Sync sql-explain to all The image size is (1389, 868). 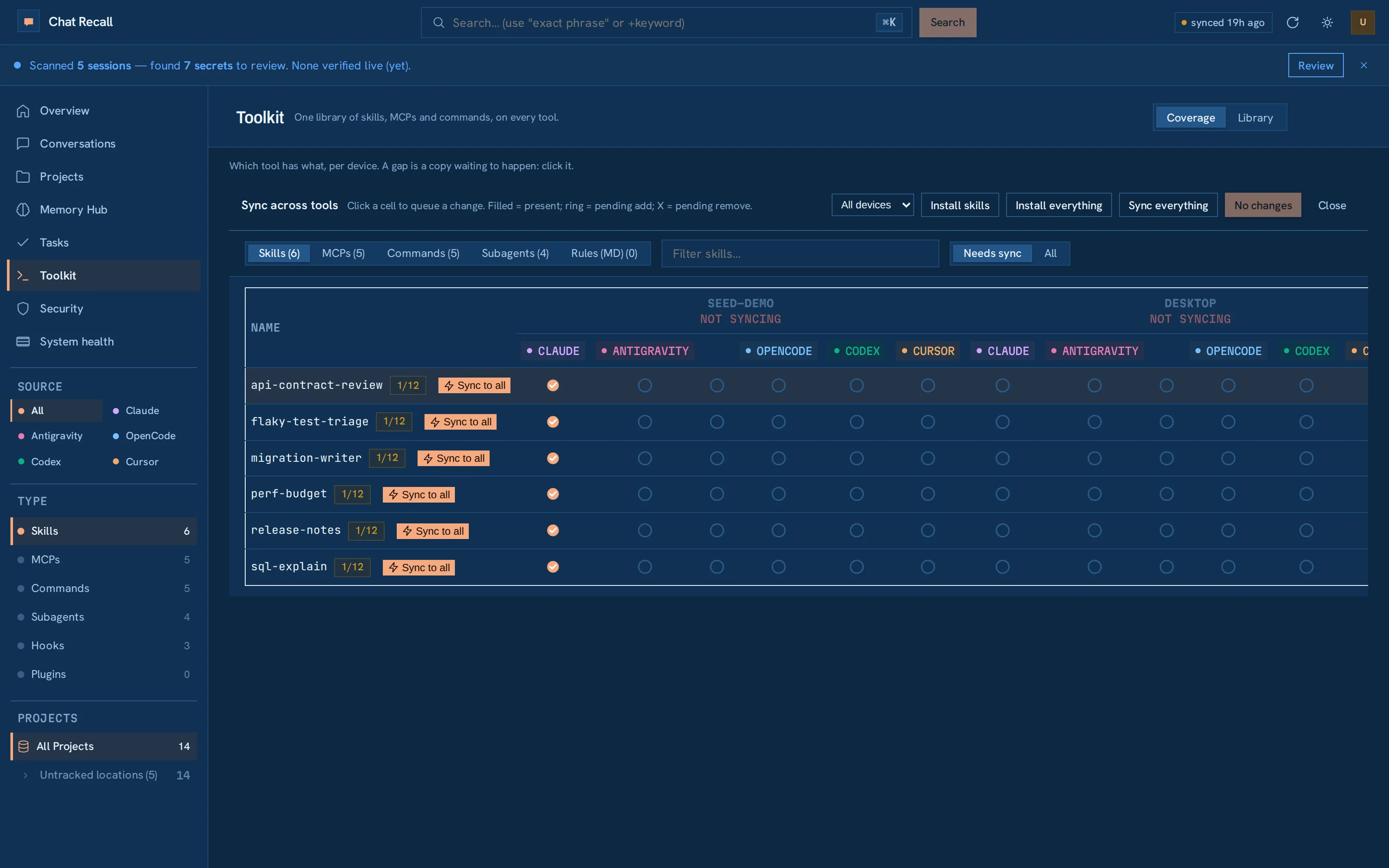[418, 567]
